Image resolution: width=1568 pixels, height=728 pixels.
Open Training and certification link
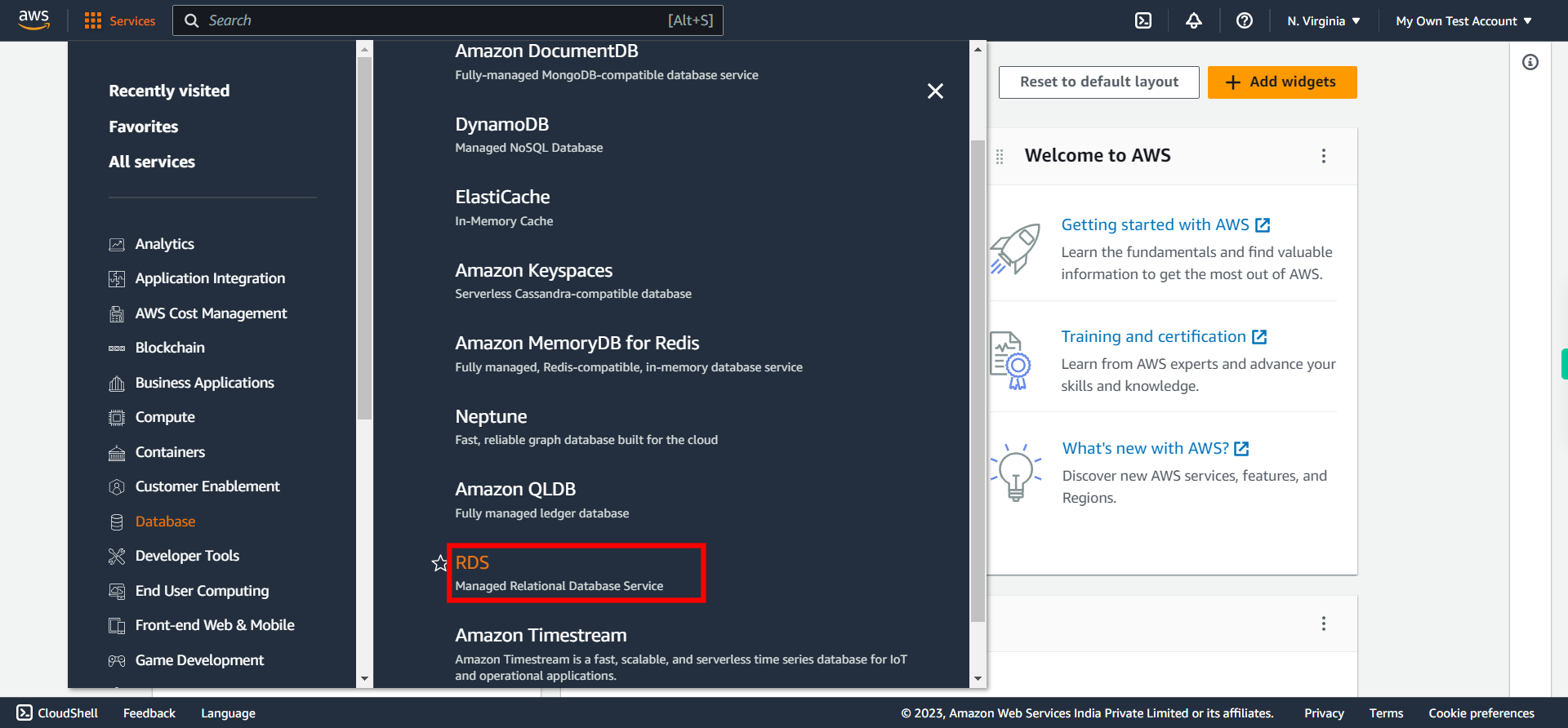click(1164, 336)
